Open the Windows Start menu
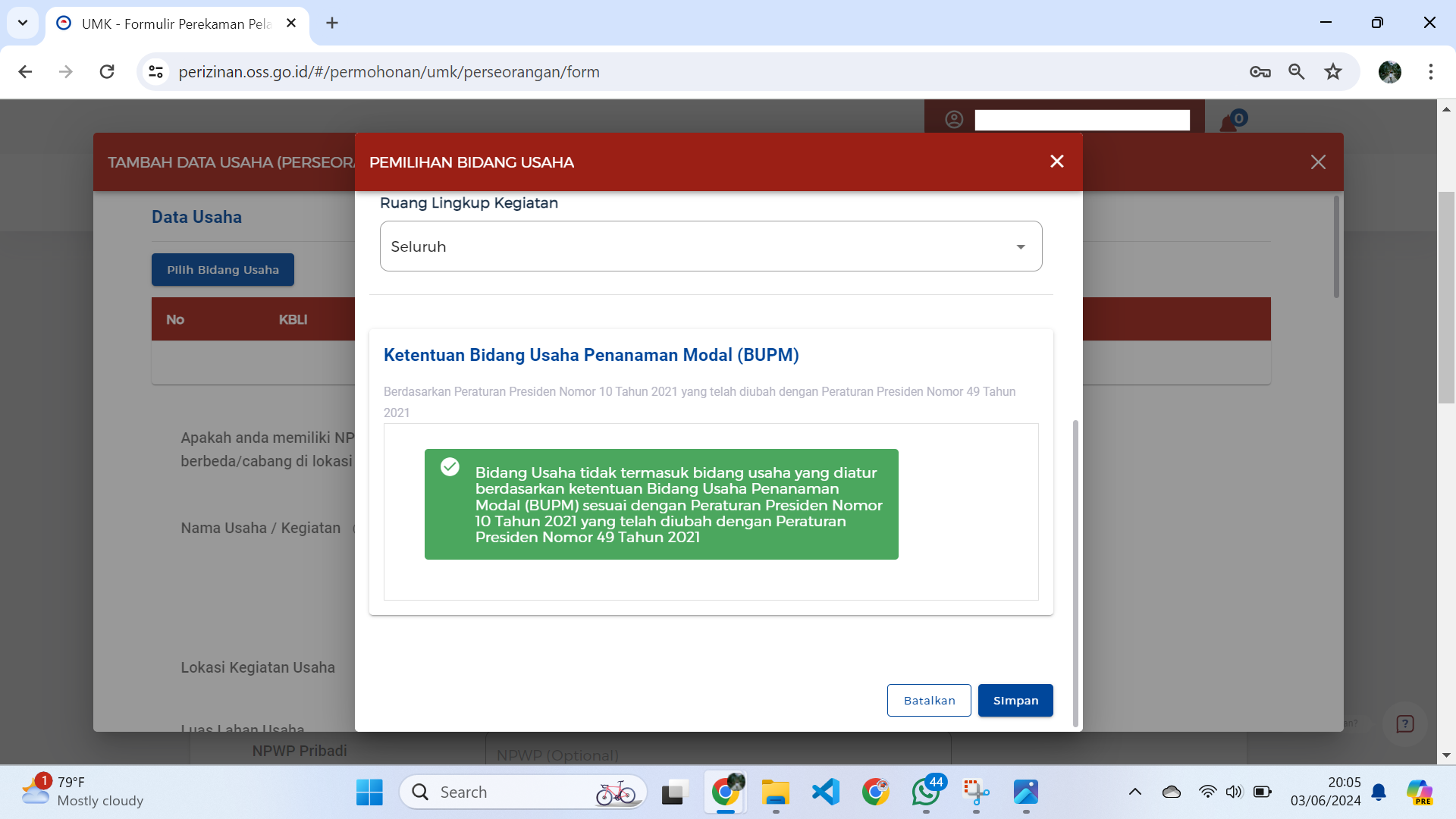The height and width of the screenshot is (819, 1456). point(369,792)
